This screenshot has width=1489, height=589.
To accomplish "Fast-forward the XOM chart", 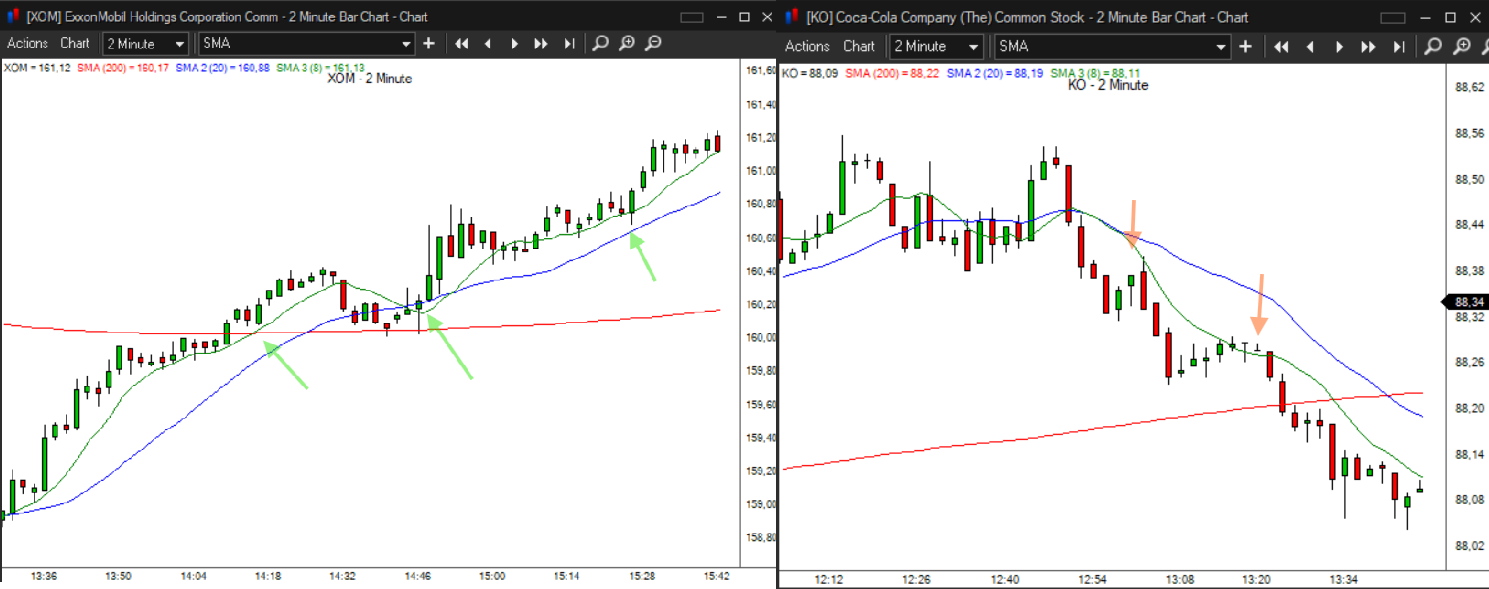I will click(x=541, y=43).
